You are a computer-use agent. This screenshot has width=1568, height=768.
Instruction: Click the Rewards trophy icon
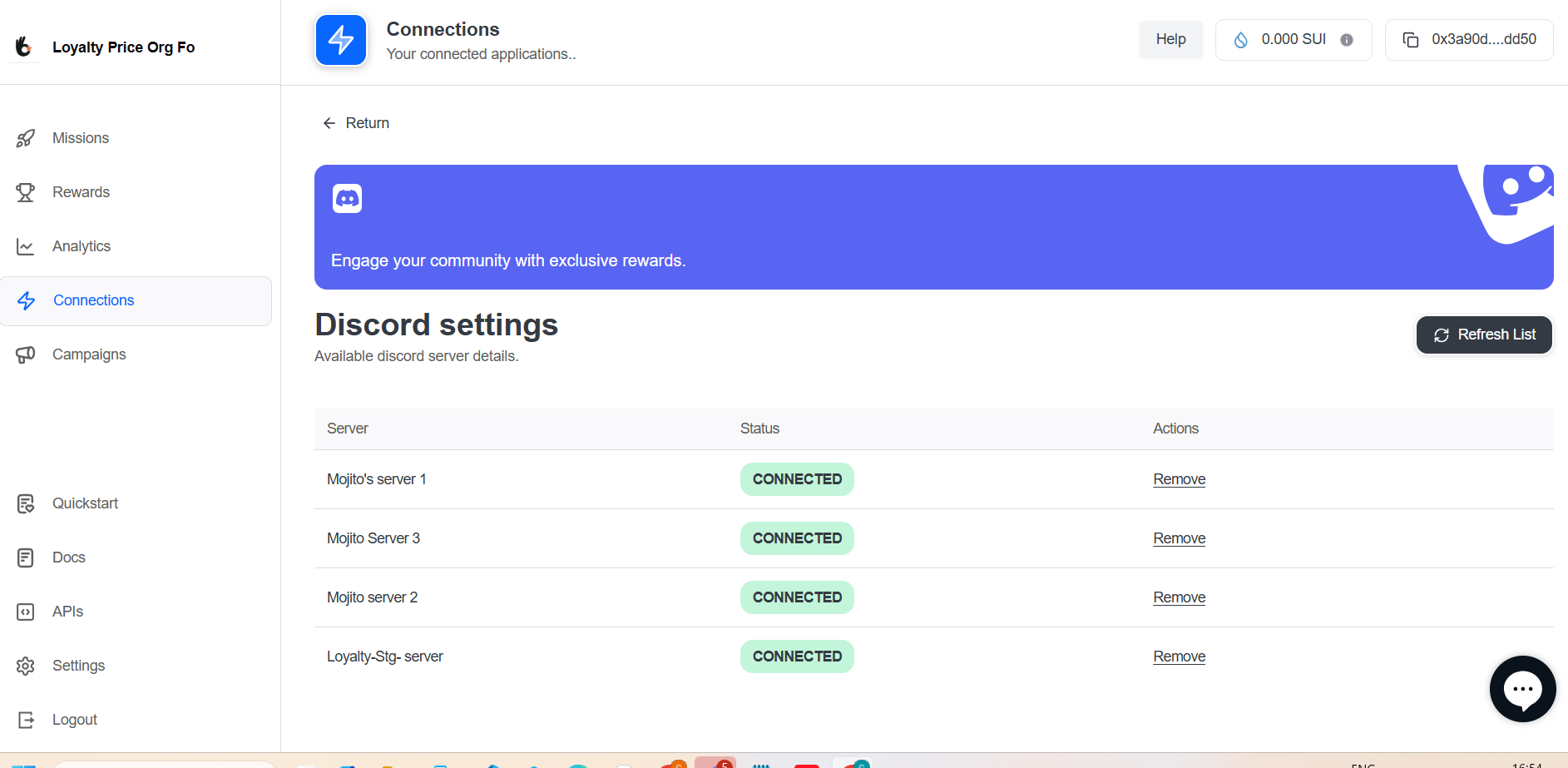click(x=26, y=192)
